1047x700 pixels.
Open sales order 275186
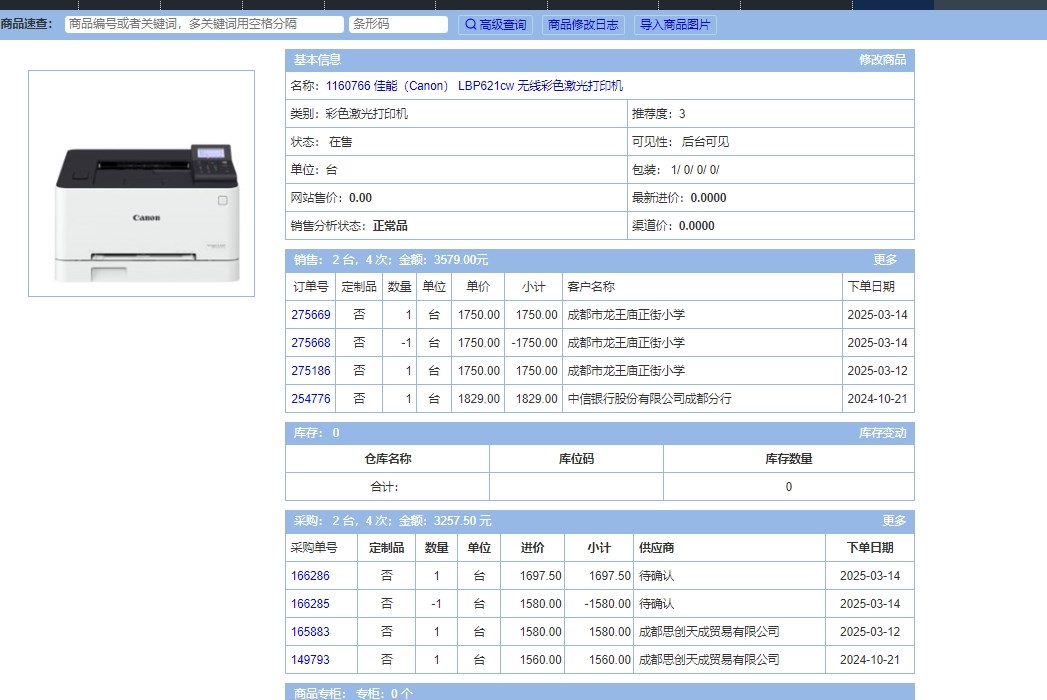(310, 371)
